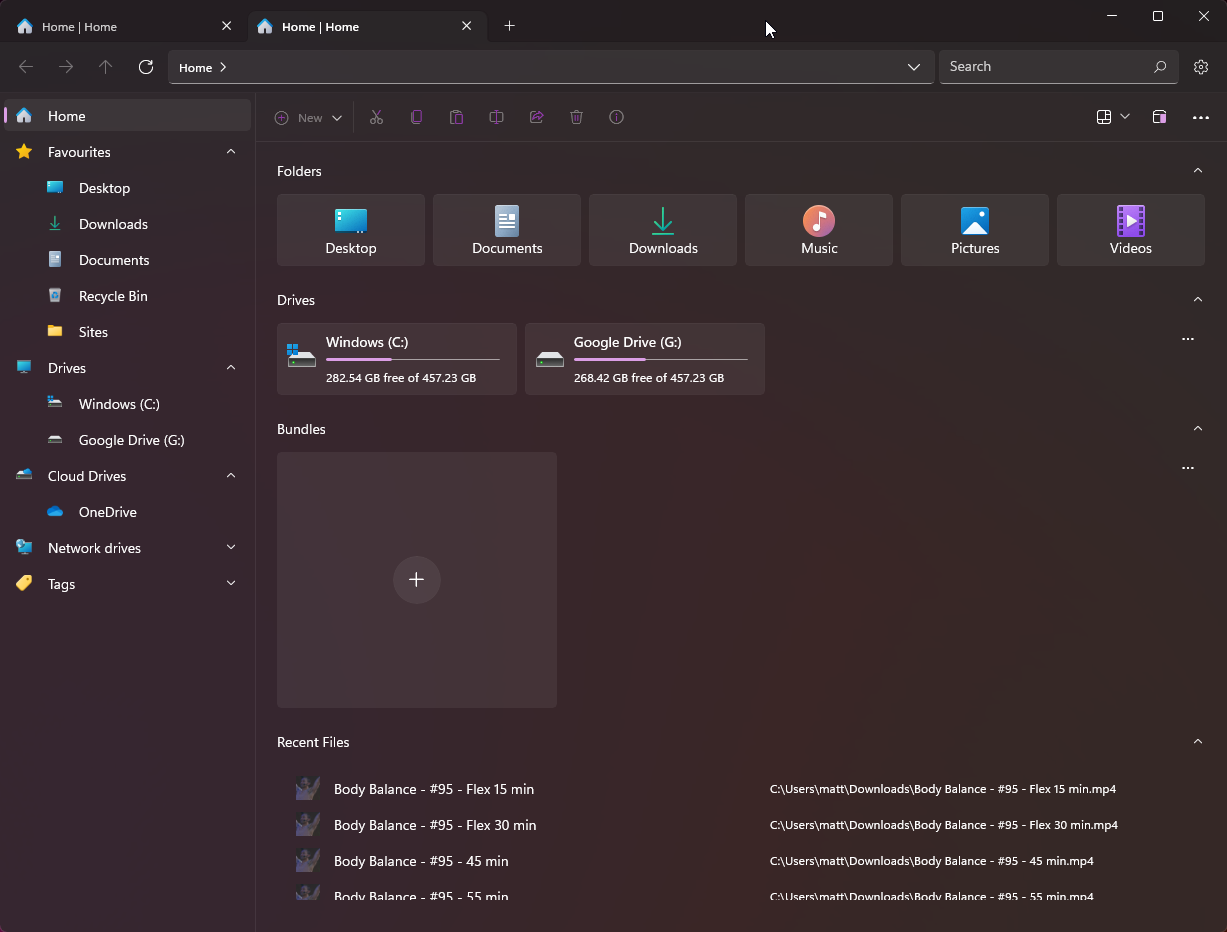Image resolution: width=1227 pixels, height=932 pixels.
Task: Open the Windows (C:) drive card
Action: click(397, 359)
